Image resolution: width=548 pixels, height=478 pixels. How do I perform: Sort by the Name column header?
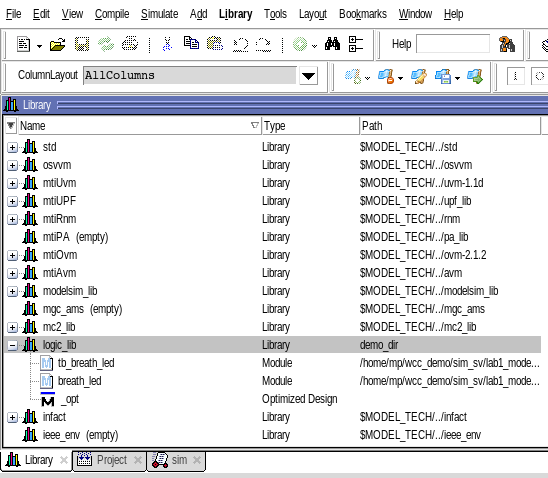click(140, 126)
